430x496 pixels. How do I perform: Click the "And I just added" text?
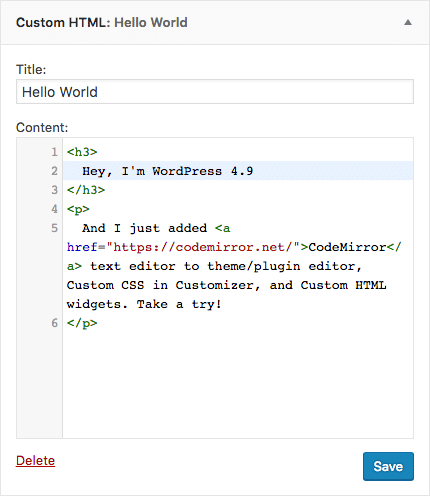(x=144, y=228)
